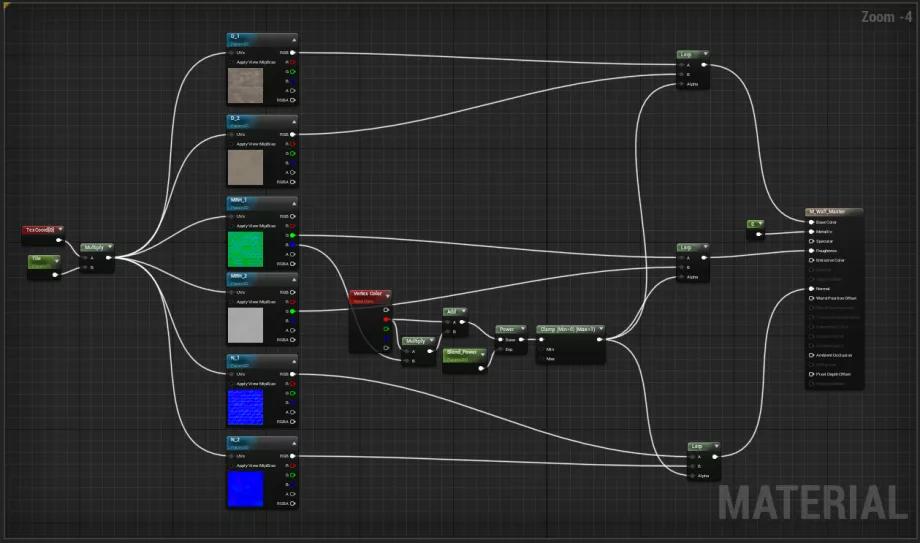This screenshot has width=920, height=543.
Task: Click the Normal input pin on M_Wall_Master
Action: tap(811, 289)
